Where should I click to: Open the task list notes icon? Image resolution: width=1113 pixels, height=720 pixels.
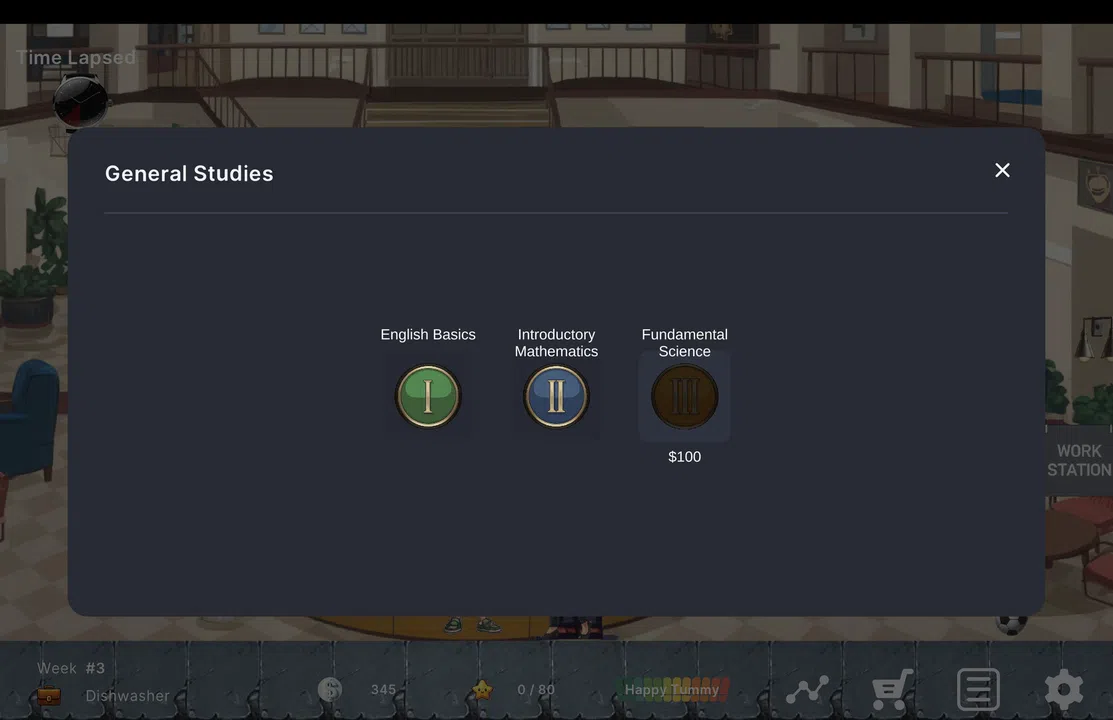pyautogui.click(x=978, y=689)
